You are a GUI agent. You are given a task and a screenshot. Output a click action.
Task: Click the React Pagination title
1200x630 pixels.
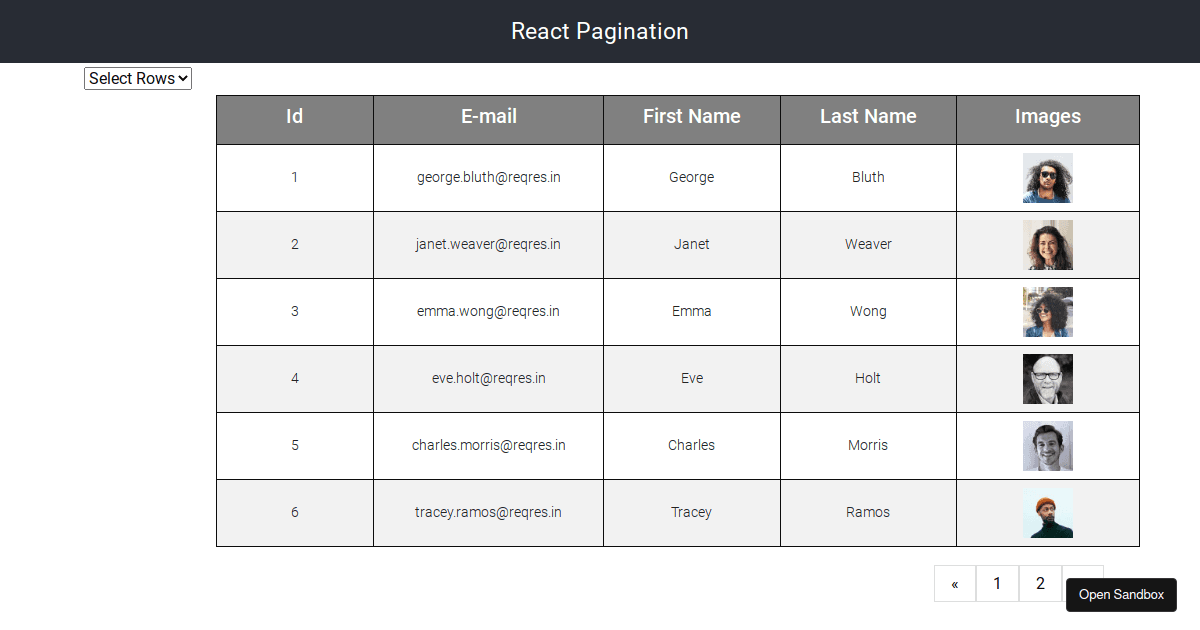599,31
